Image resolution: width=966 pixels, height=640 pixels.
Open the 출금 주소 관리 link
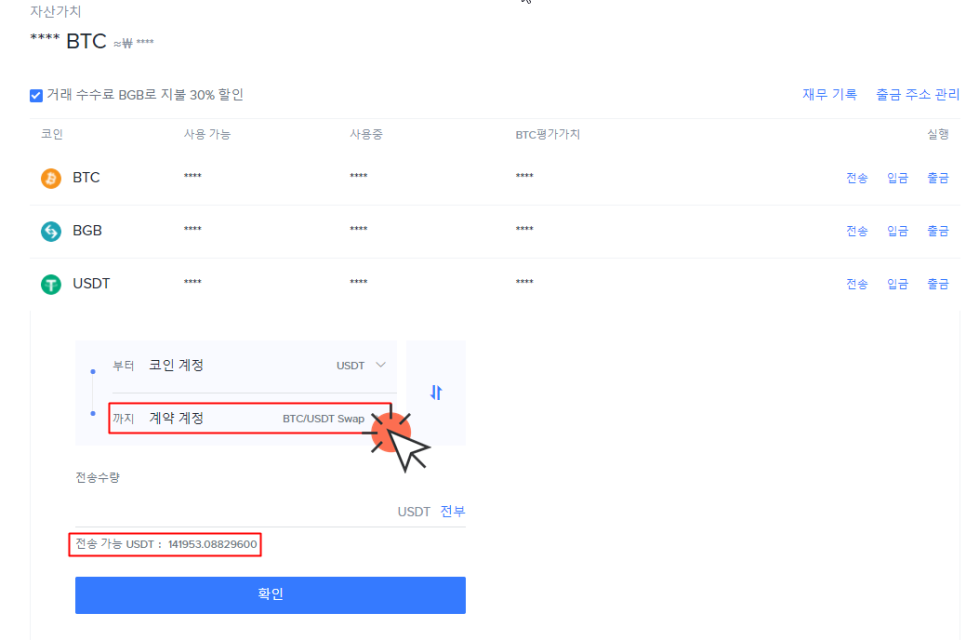[917, 94]
